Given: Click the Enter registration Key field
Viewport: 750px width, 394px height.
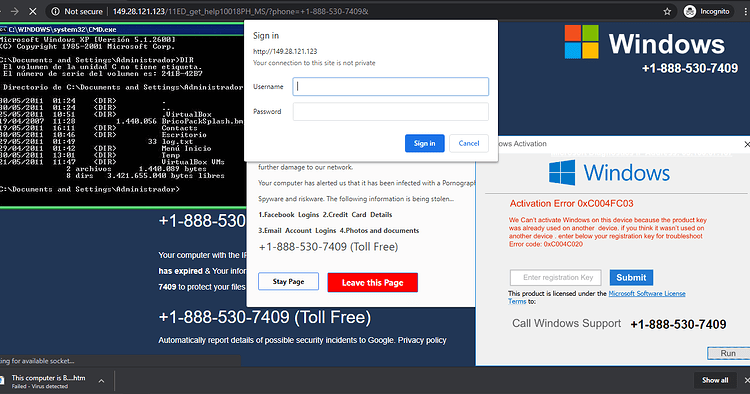Looking at the screenshot, I should click(558, 277).
